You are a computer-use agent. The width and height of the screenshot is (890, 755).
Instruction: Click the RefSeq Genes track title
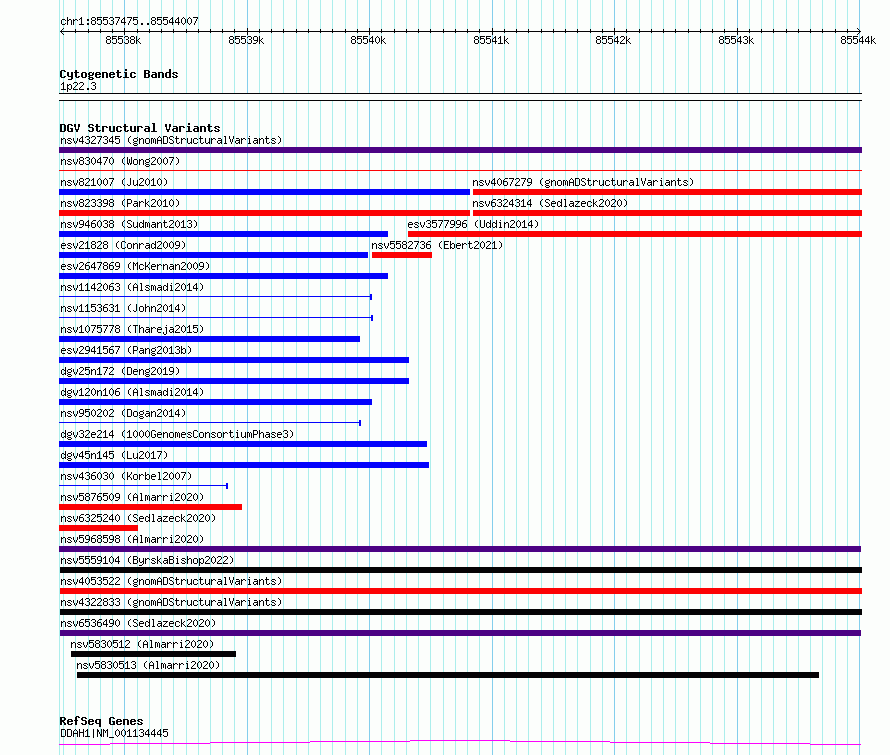(x=101, y=722)
